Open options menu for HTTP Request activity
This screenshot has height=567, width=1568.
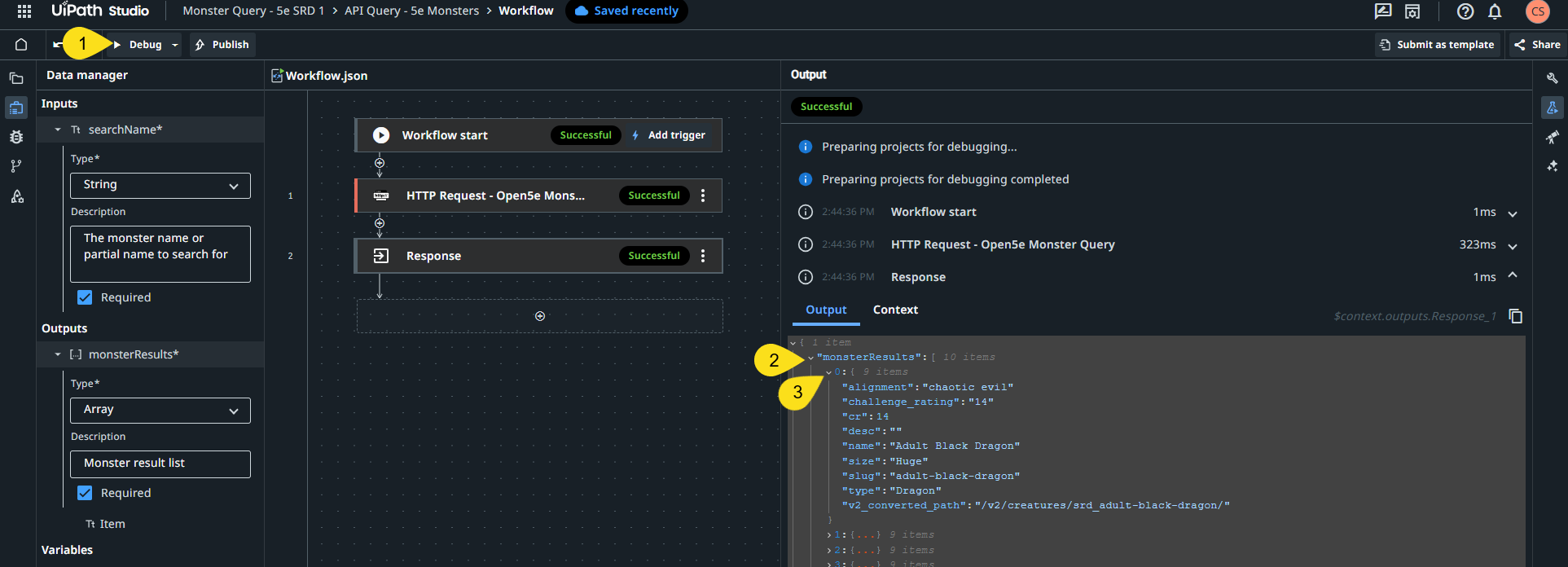[x=703, y=196]
